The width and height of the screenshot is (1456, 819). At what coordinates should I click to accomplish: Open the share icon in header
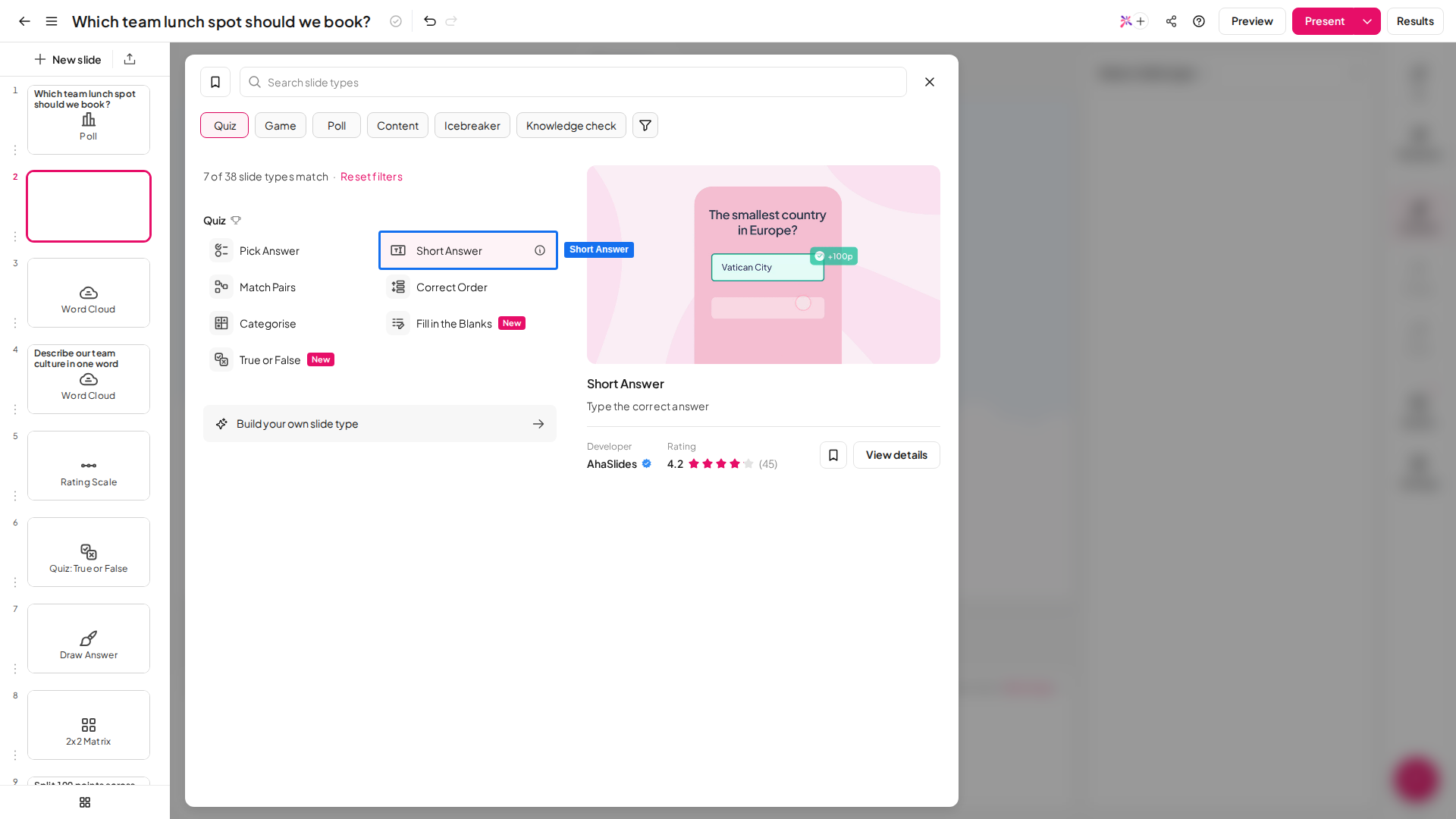[1171, 21]
